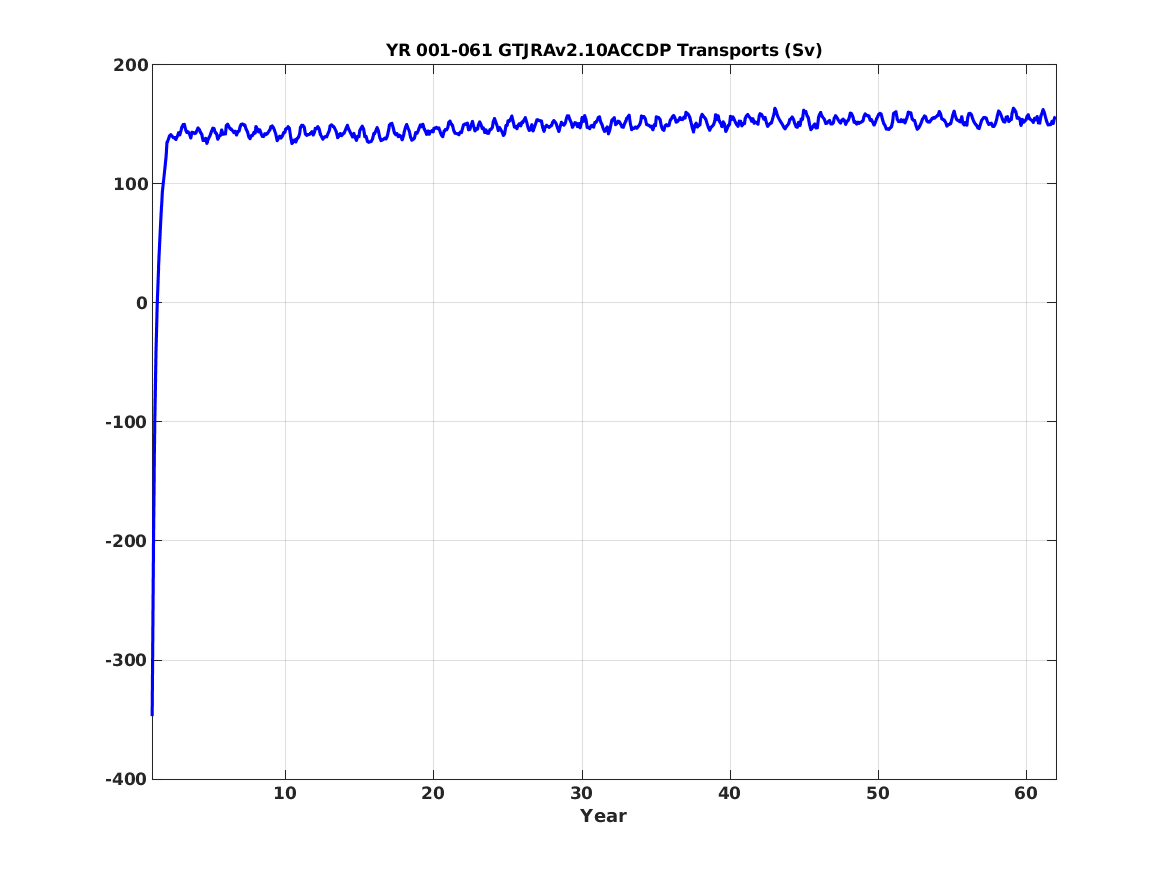Screen dimensions: 1167x875
Task: Click the plot title 'YR 001-061 GTJRAv2.10ACCDP Transports (Sv)'
Action: (x=604, y=50)
